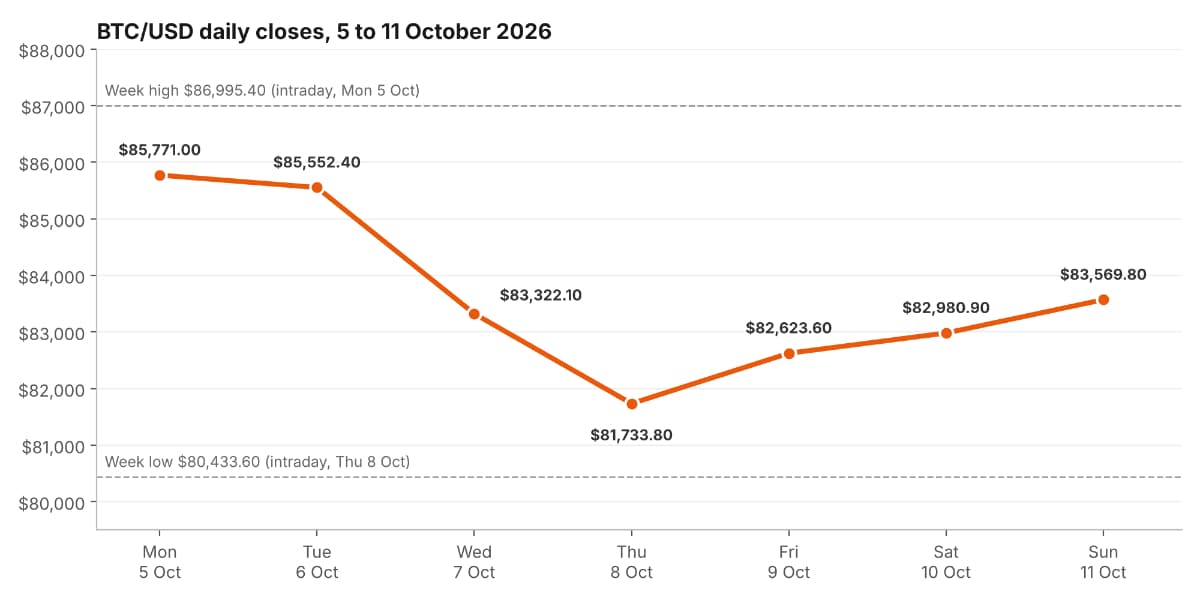Image resolution: width=1200 pixels, height=600 pixels.
Task: Click the $82,980.90 value label
Action: 946,308
